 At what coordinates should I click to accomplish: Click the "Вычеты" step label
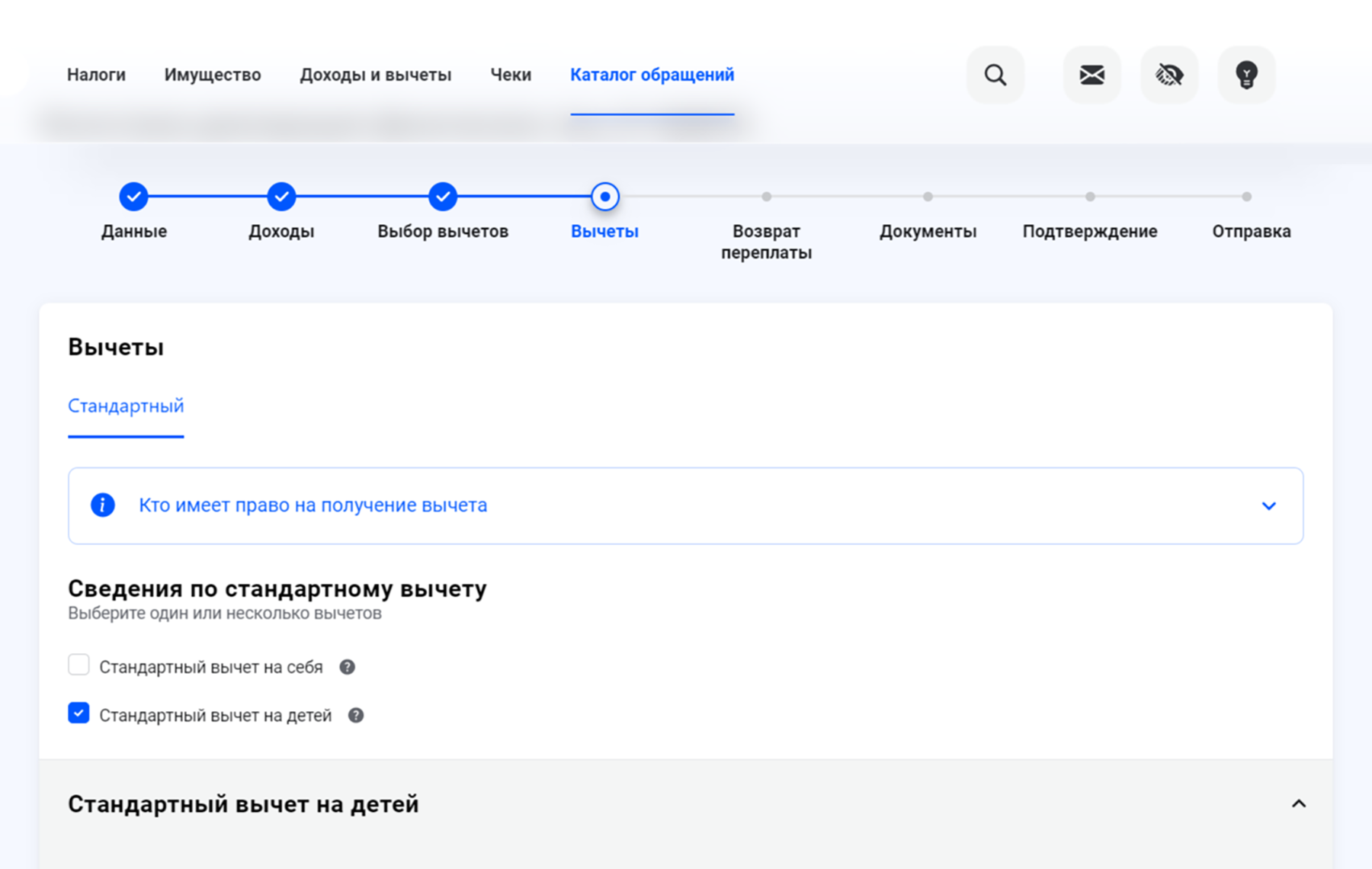[x=605, y=231]
